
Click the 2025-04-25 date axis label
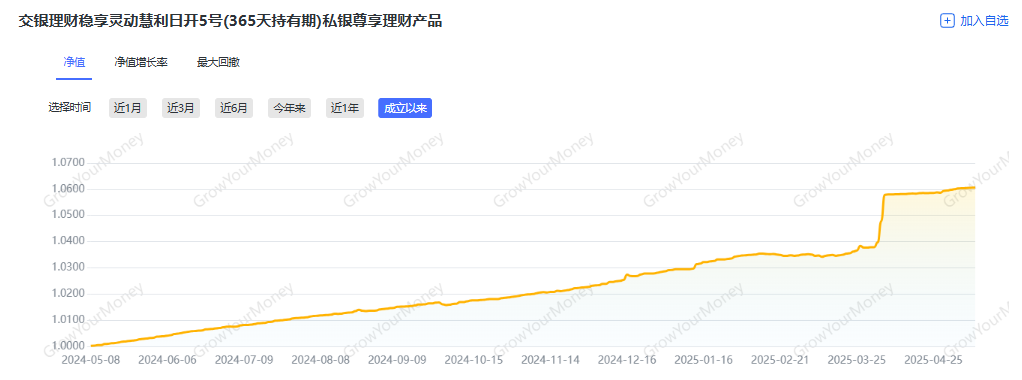click(x=933, y=360)
